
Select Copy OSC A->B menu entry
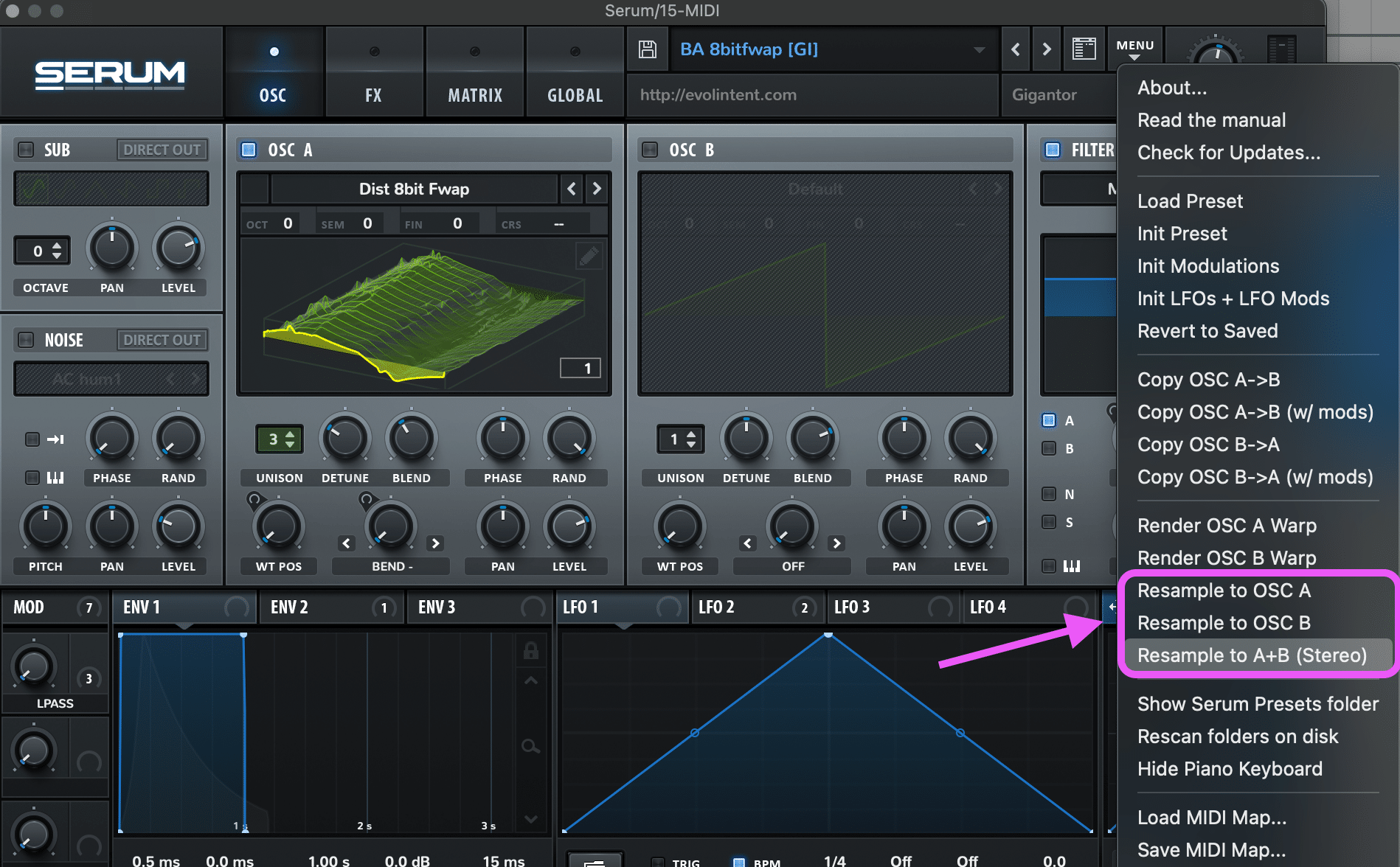[1209, 380]
